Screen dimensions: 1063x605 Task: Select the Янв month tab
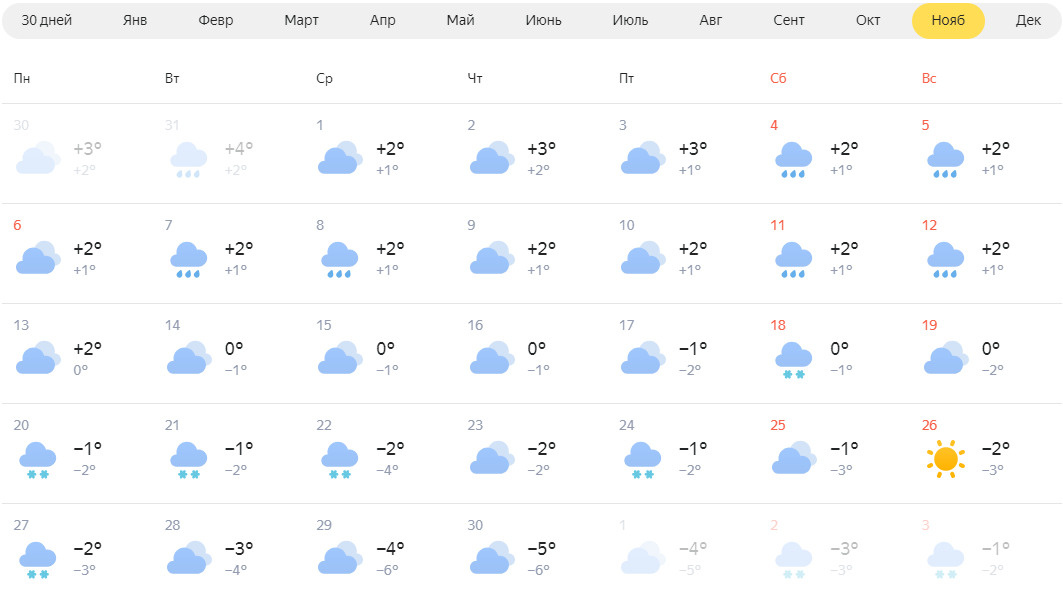click(135, 20)
